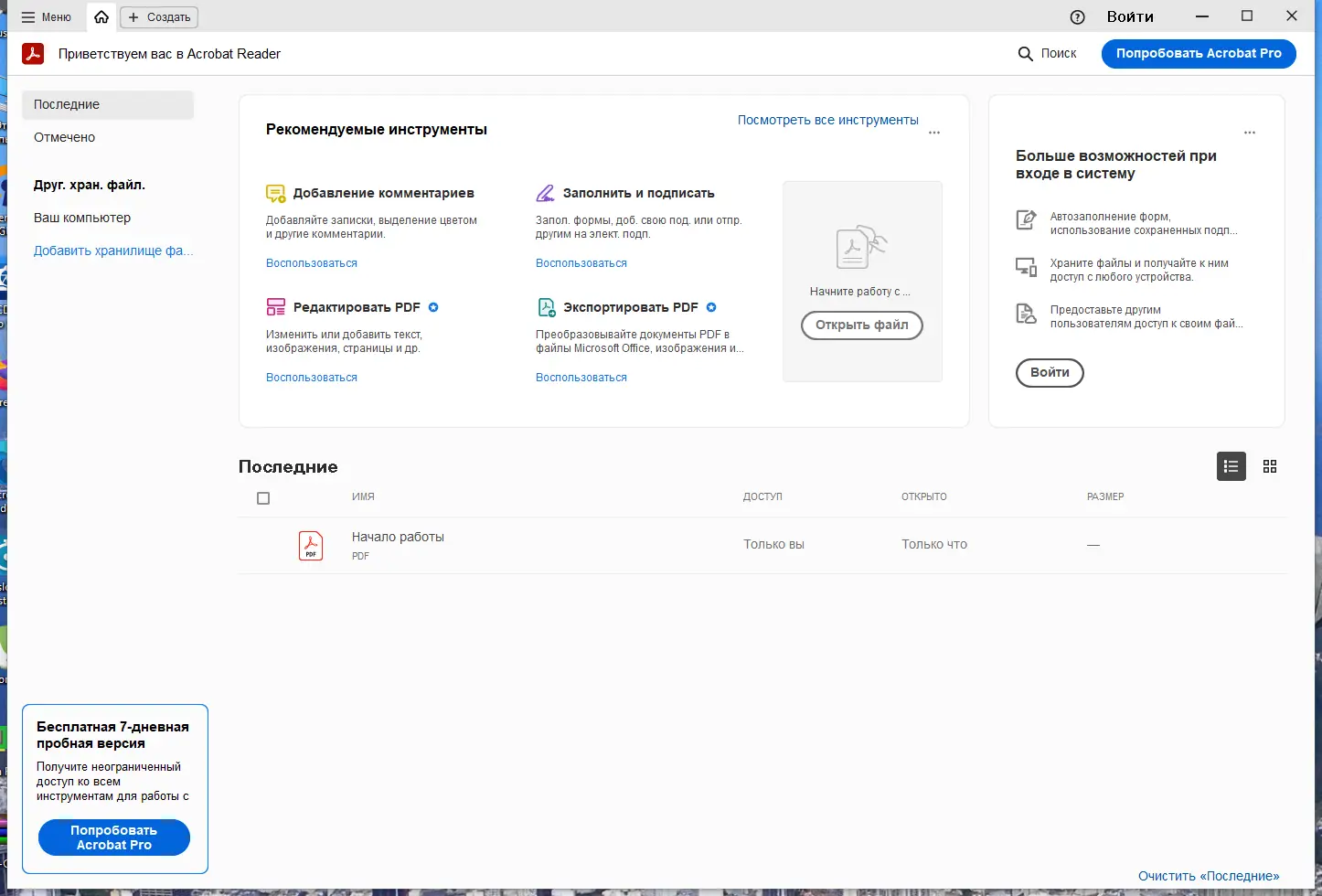1322x896 pixels.
Task: Click the form autofill icon
Action: [1027, 219]
